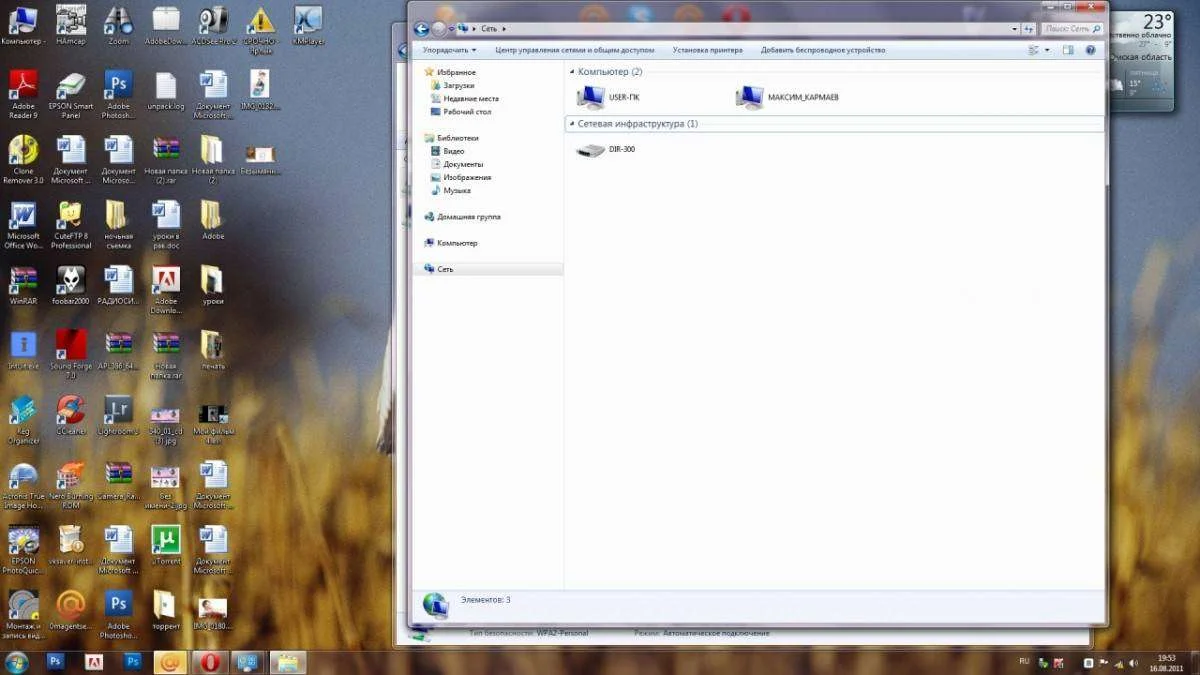The height and width of the screenshot is (675, 1200).
Task: Select the EPSON Smart Panel desktop icon
Action: [x=70, y=95]
